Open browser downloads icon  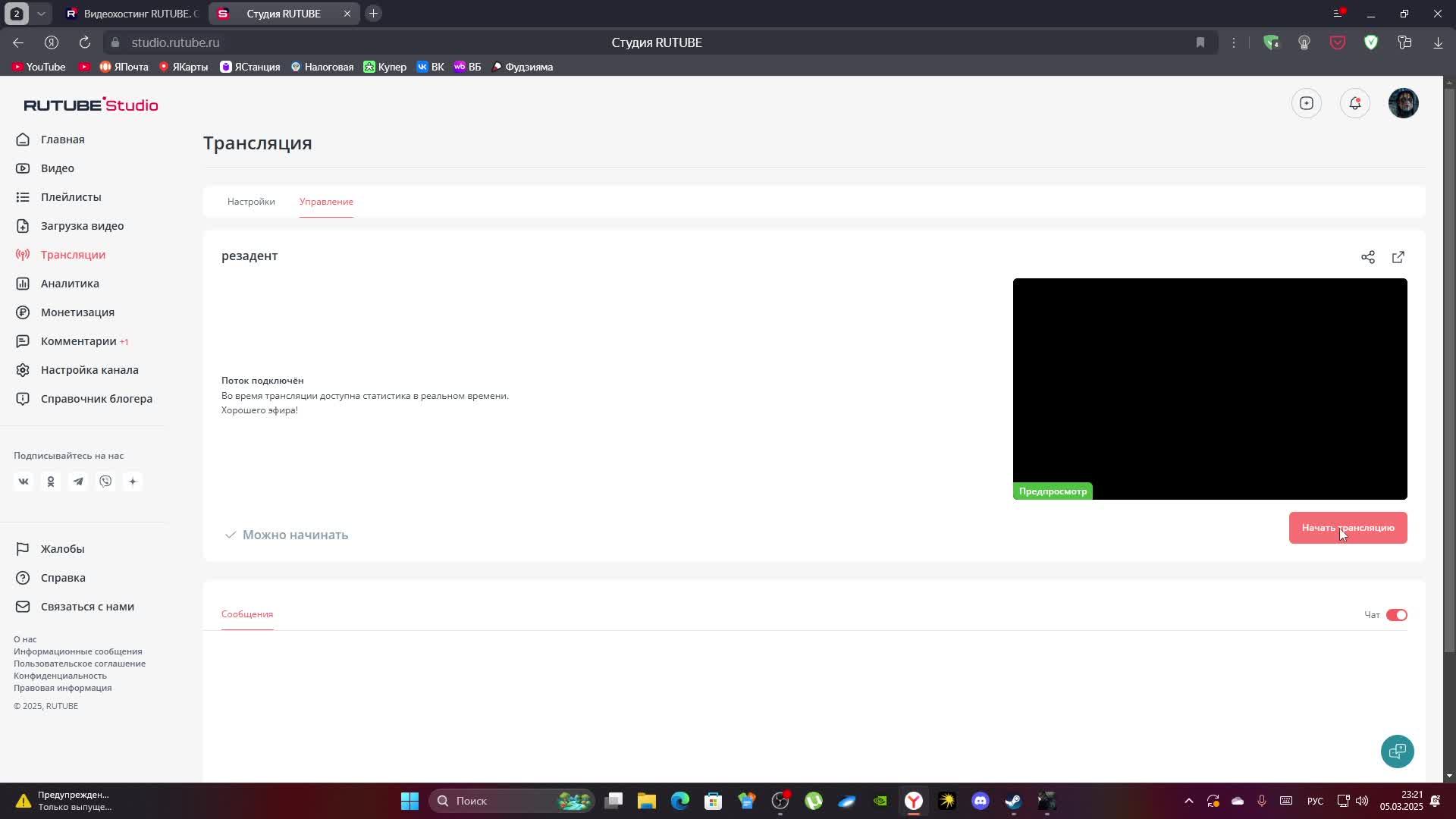1438,42
